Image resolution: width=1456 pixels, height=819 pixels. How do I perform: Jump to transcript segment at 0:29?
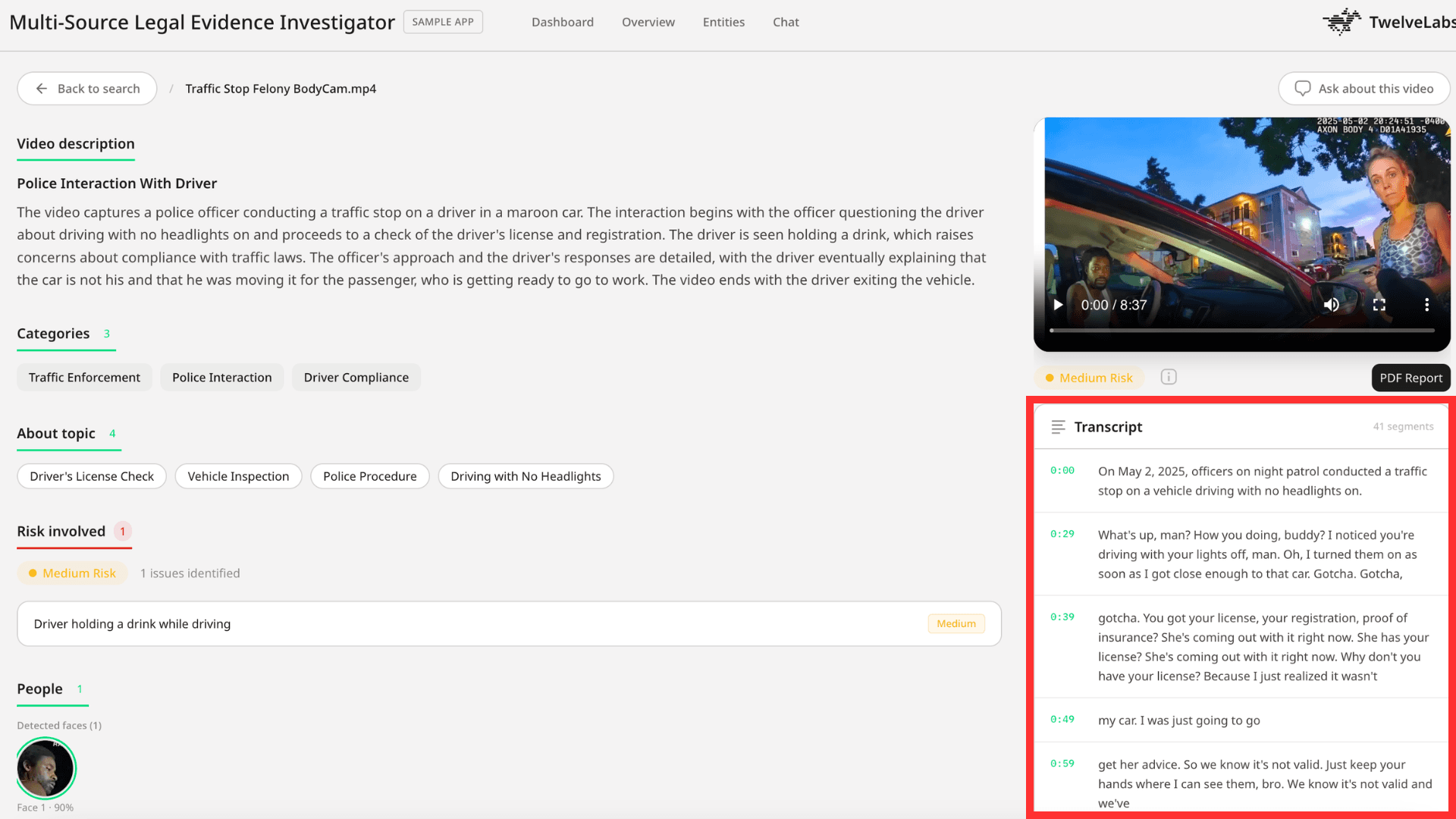(x=1062, y=534)
